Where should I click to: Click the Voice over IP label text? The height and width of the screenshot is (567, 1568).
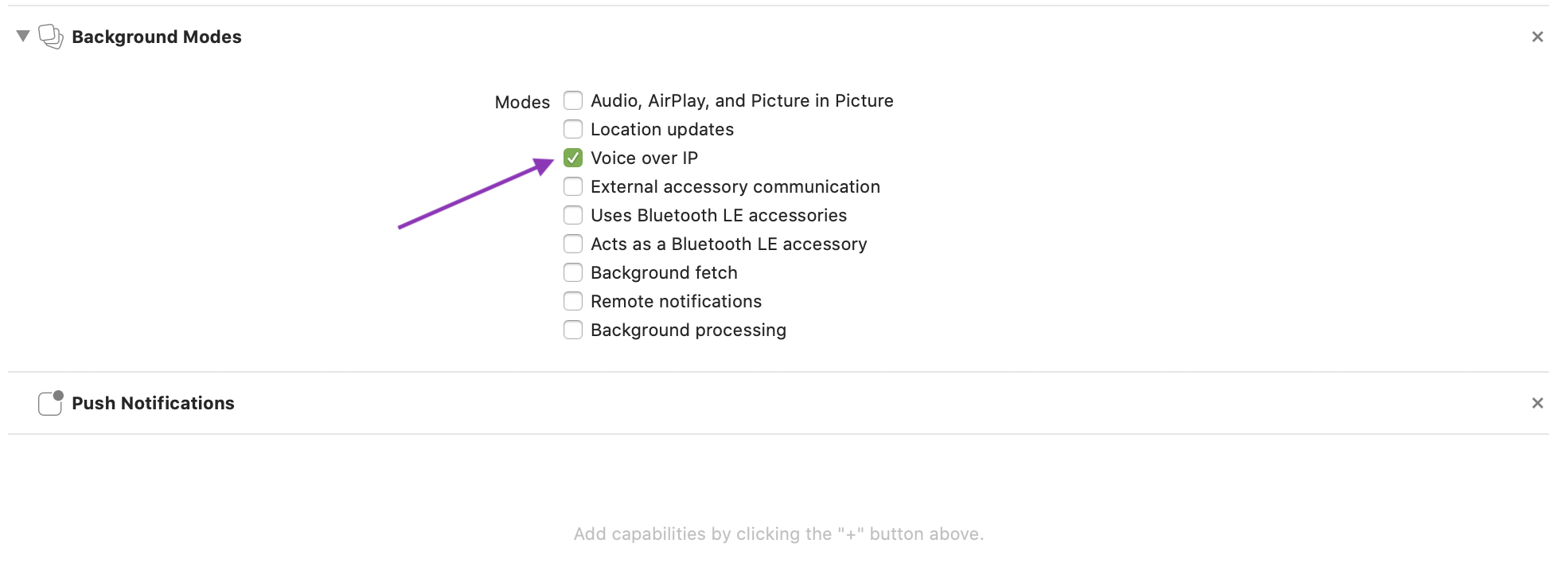[x=643, y=157]
